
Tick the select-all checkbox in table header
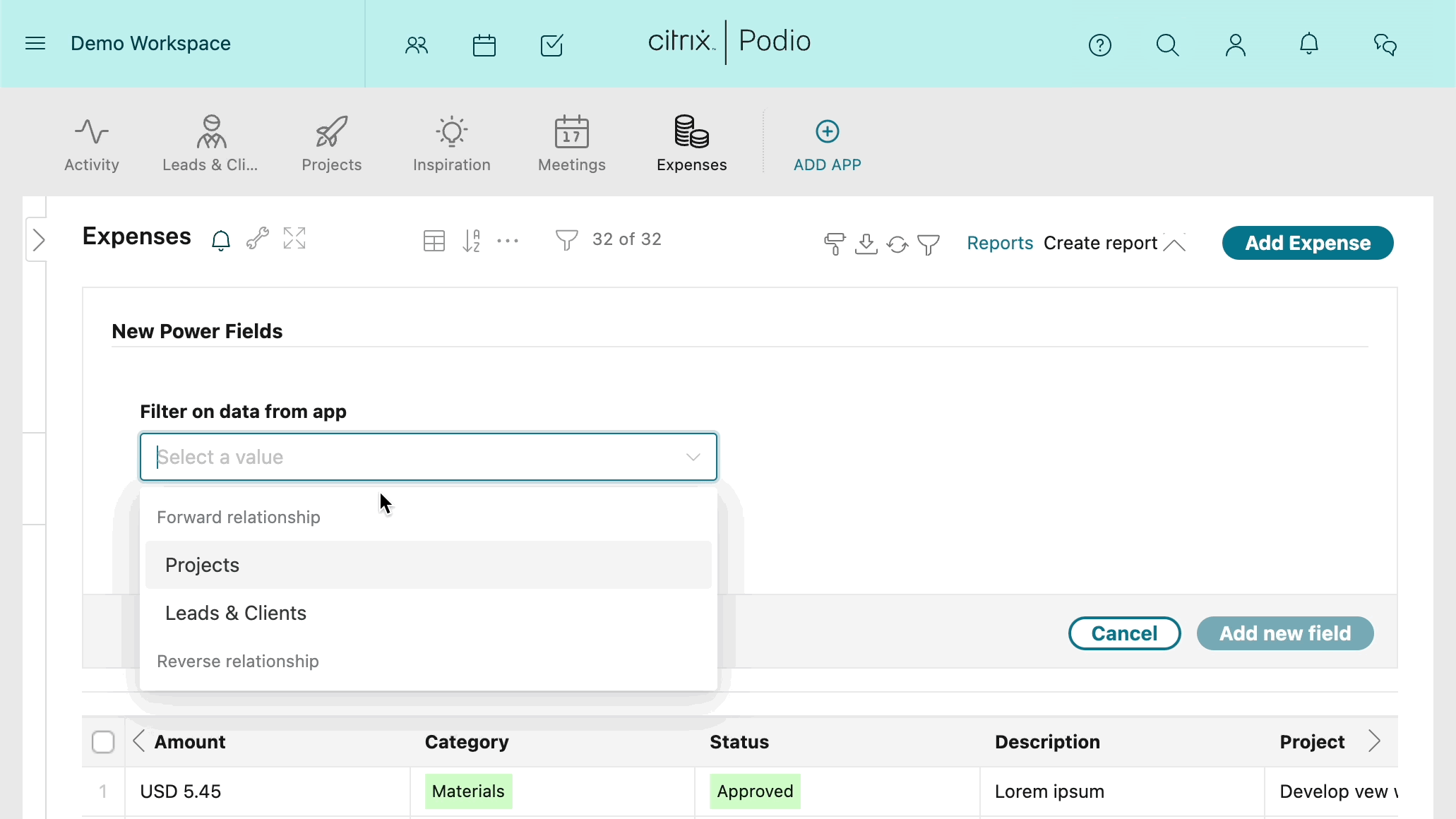click(103, 742)
